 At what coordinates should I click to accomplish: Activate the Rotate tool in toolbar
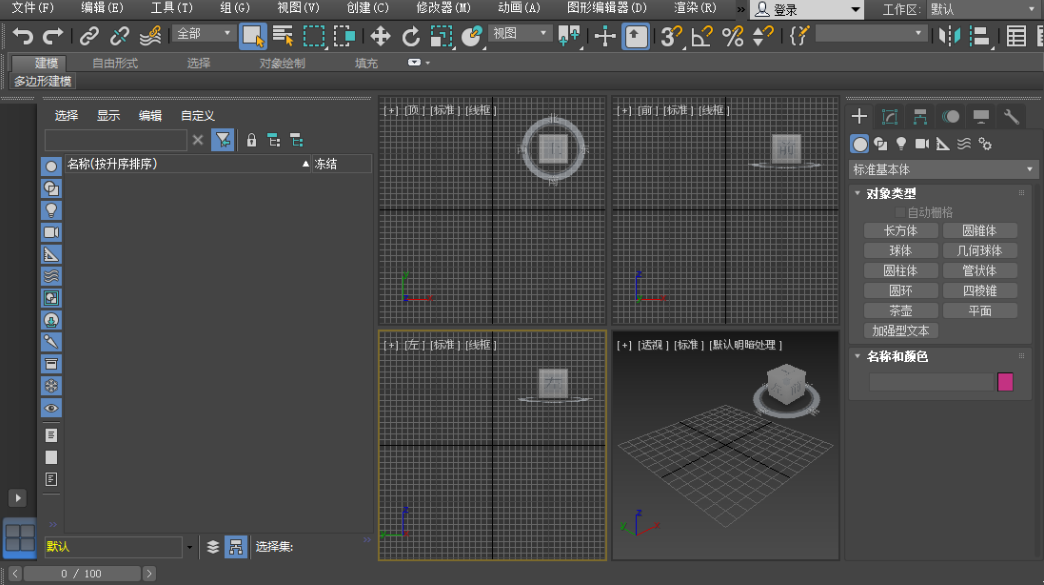(411, 36)
